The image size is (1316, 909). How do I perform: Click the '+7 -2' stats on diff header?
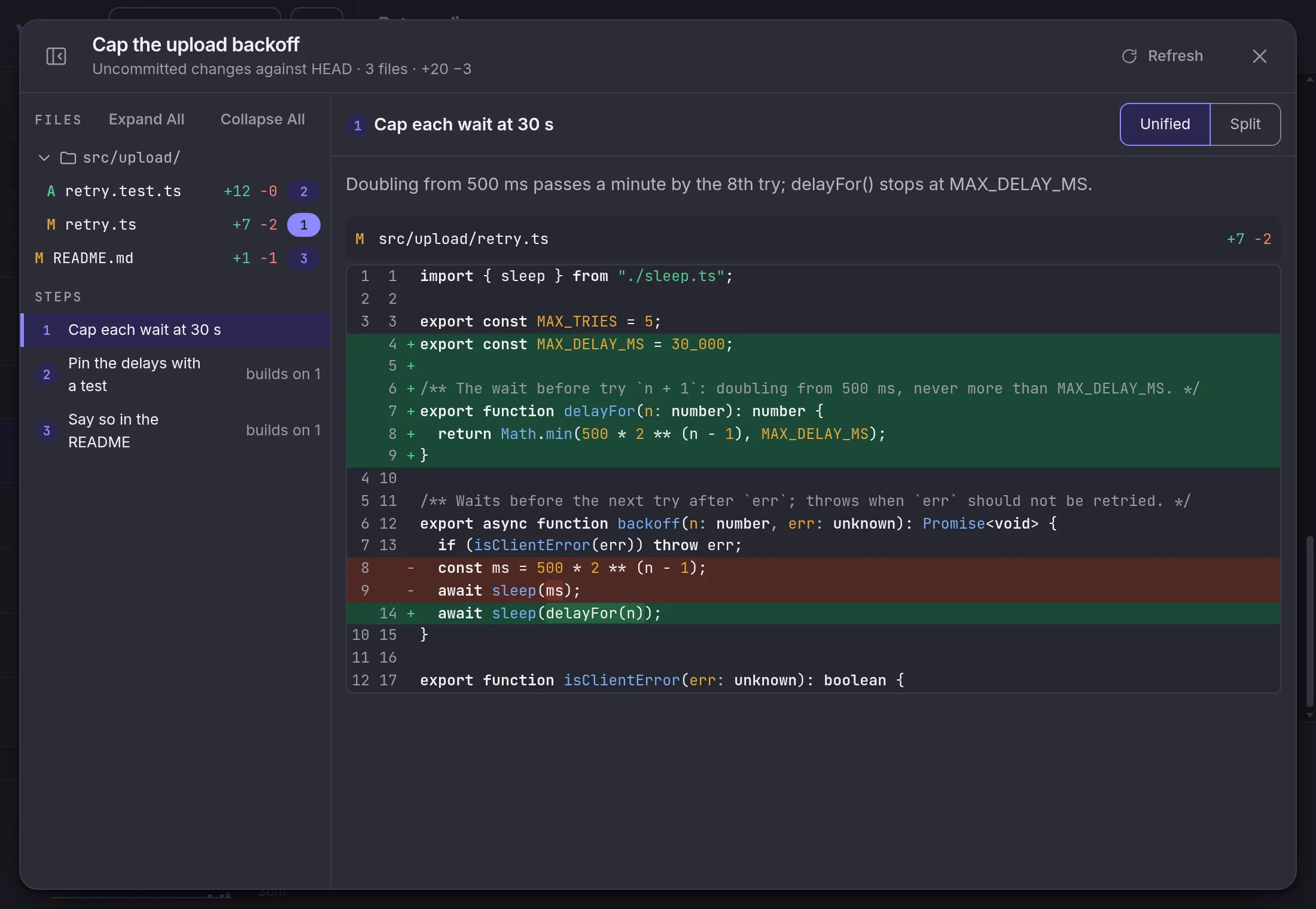[x=1249, y=239]
